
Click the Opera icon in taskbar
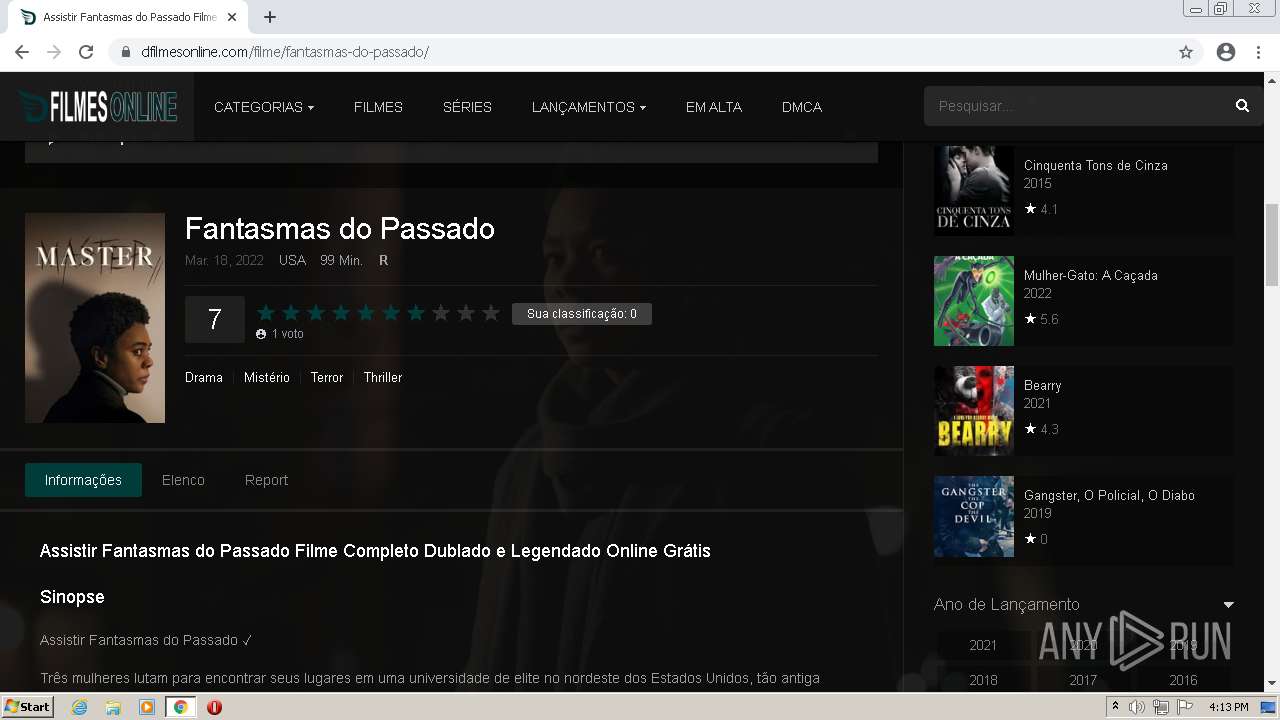coord(214,707)
